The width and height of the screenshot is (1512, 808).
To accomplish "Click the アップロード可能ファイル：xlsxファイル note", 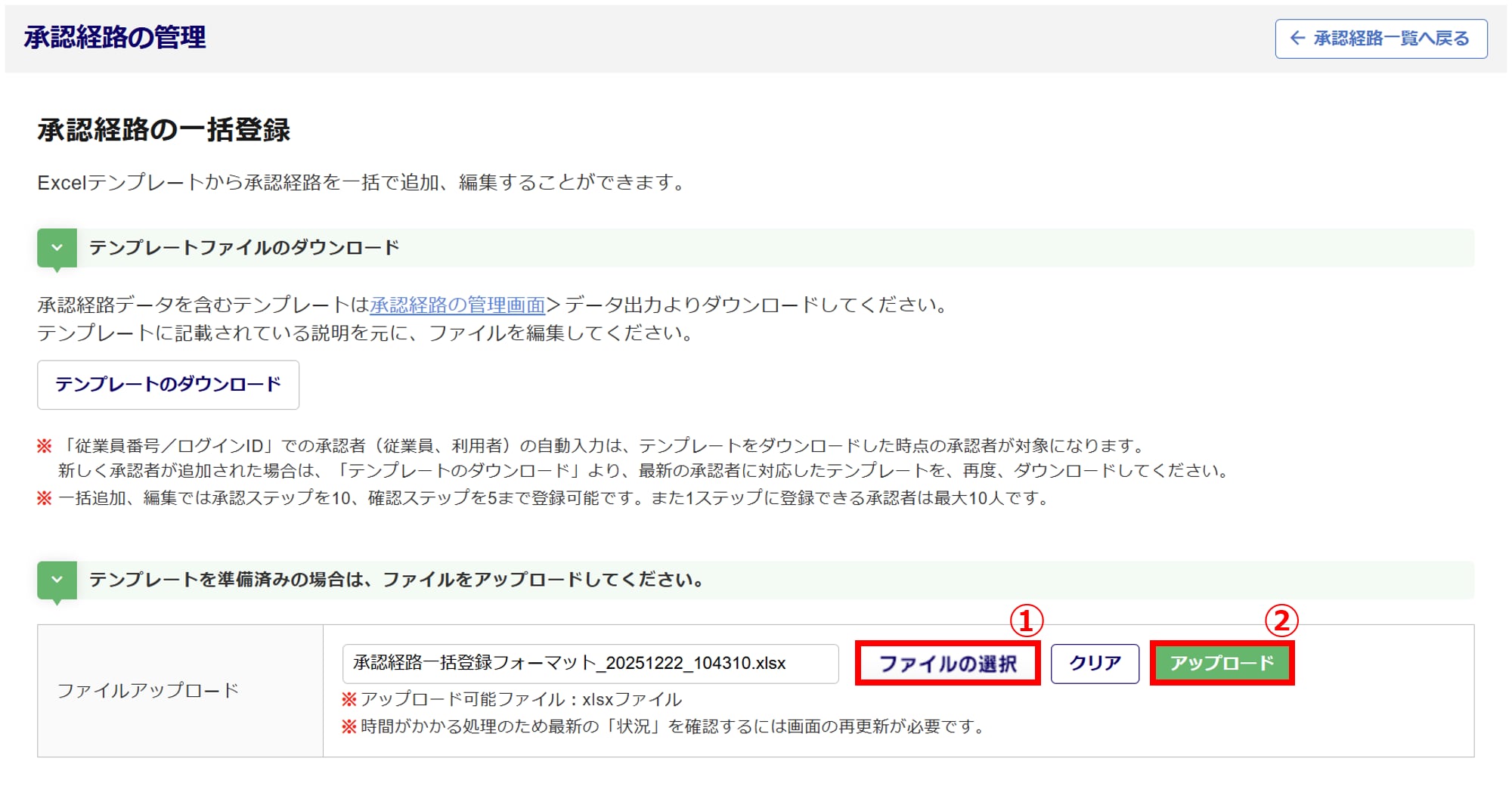I will click(520, 700).
